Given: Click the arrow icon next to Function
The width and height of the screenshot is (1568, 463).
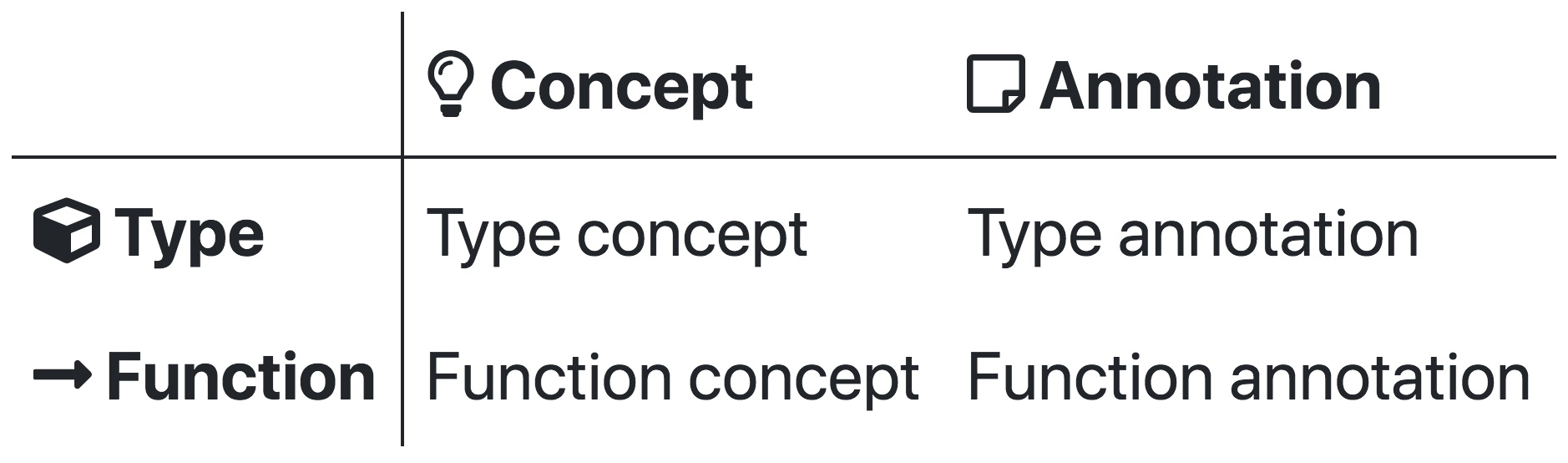Looking at the screenshot, I should (x=62, y=377).
